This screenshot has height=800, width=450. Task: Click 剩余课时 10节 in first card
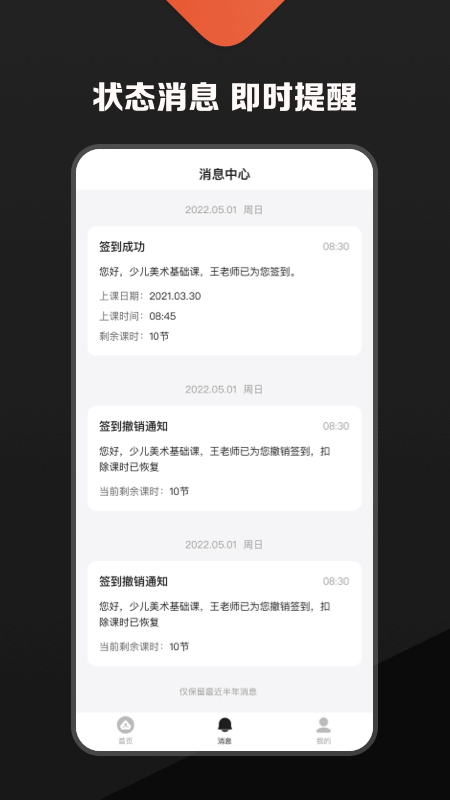(134, 336)
